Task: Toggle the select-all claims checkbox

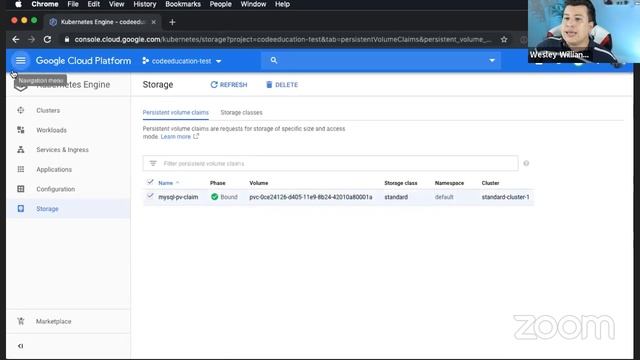Action: coord(150,182)
